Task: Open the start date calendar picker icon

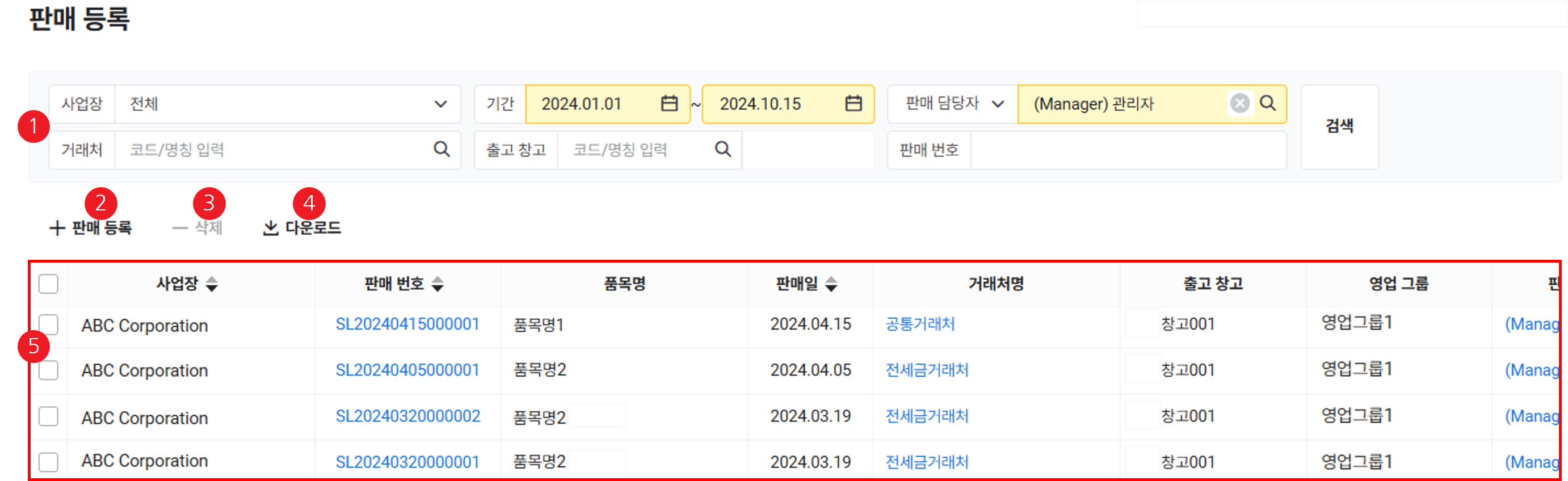Action: coord(669,103)
